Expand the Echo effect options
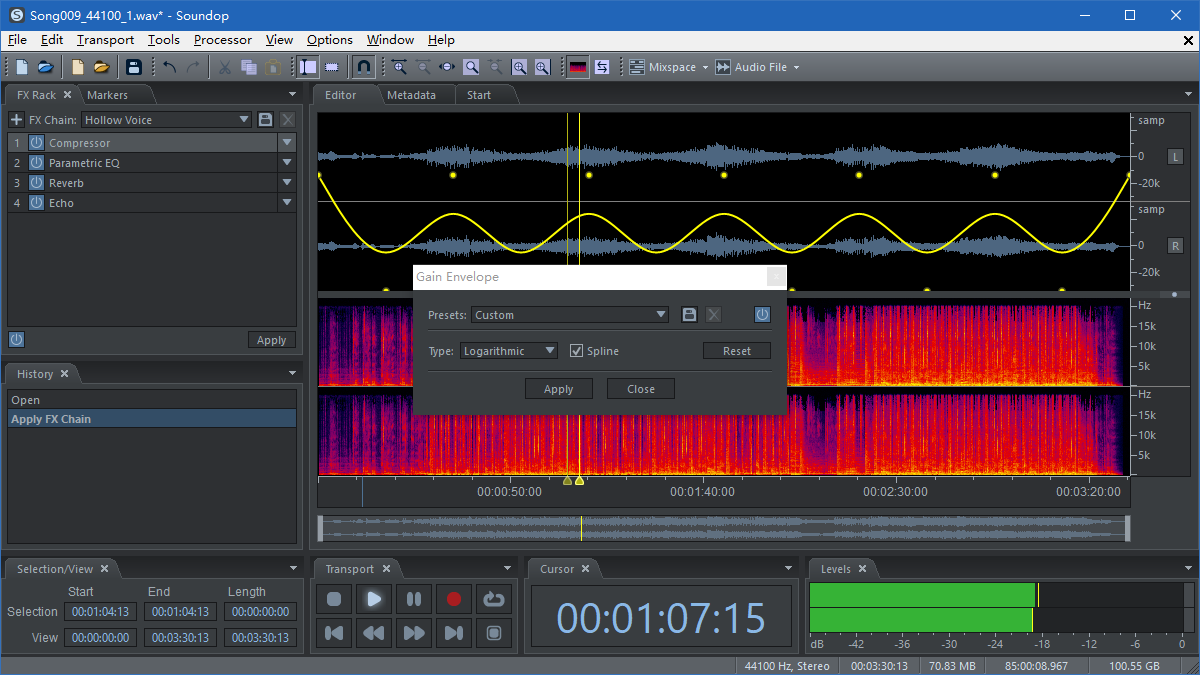1200x675 pixels. click(x=287, y=202)
